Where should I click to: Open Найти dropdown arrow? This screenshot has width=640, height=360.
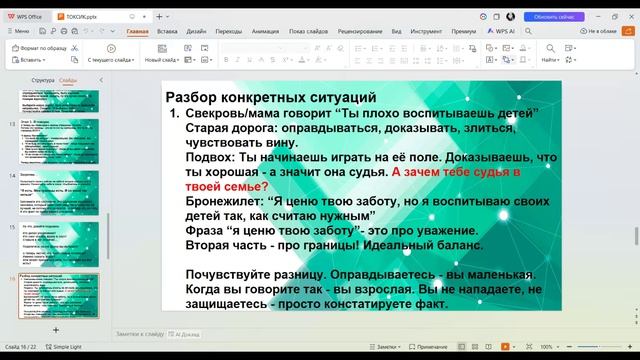pos(558,60)
